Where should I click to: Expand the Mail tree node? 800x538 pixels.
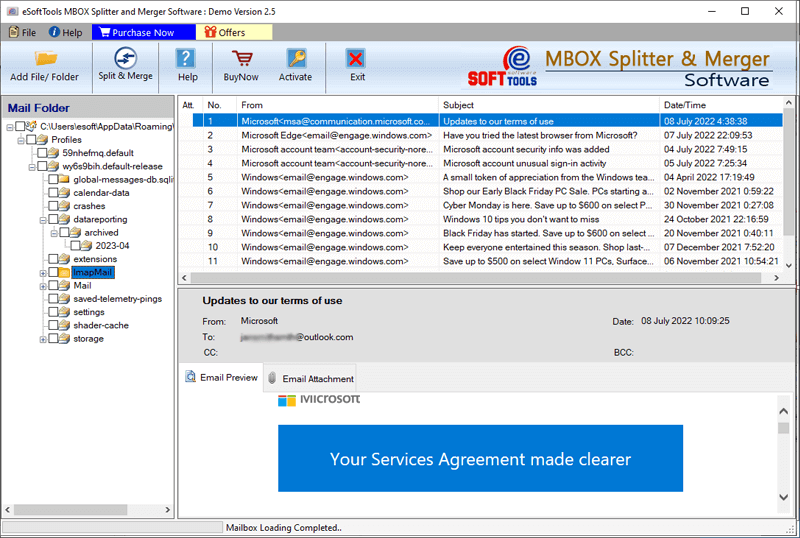tap(43, 286)
